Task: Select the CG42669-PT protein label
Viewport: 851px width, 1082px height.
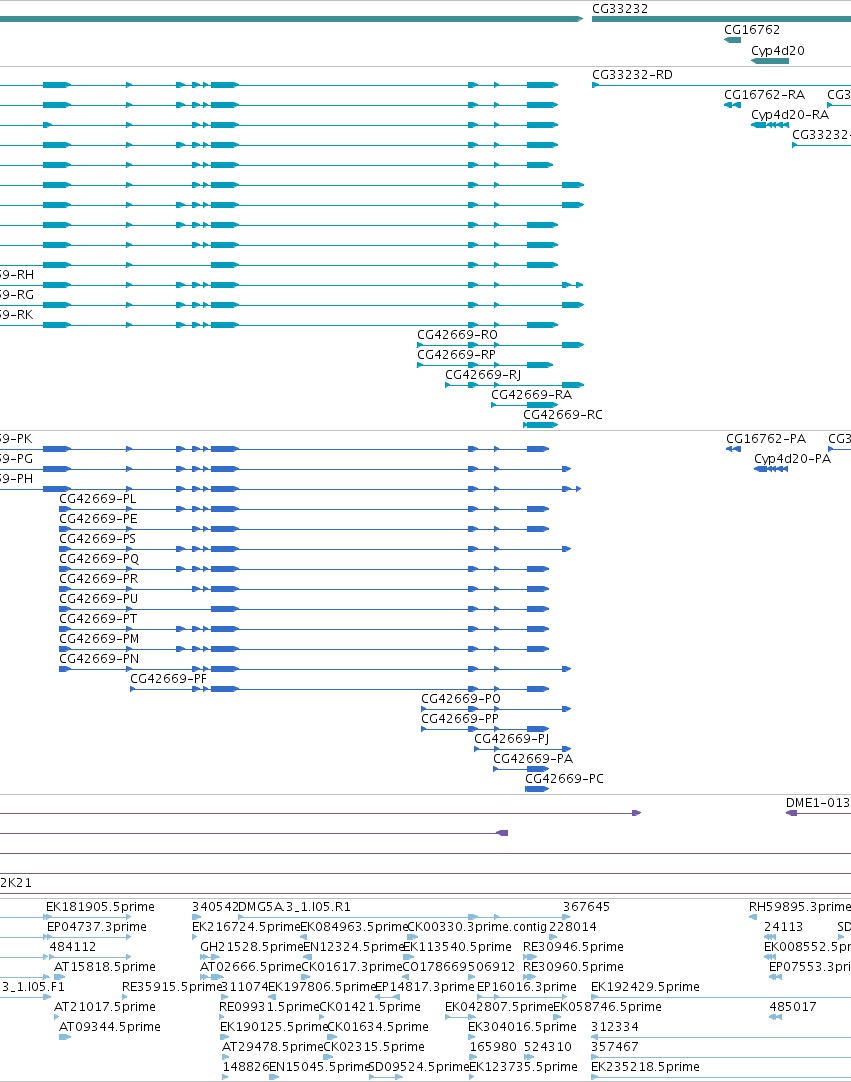Action: click(98, 619)
